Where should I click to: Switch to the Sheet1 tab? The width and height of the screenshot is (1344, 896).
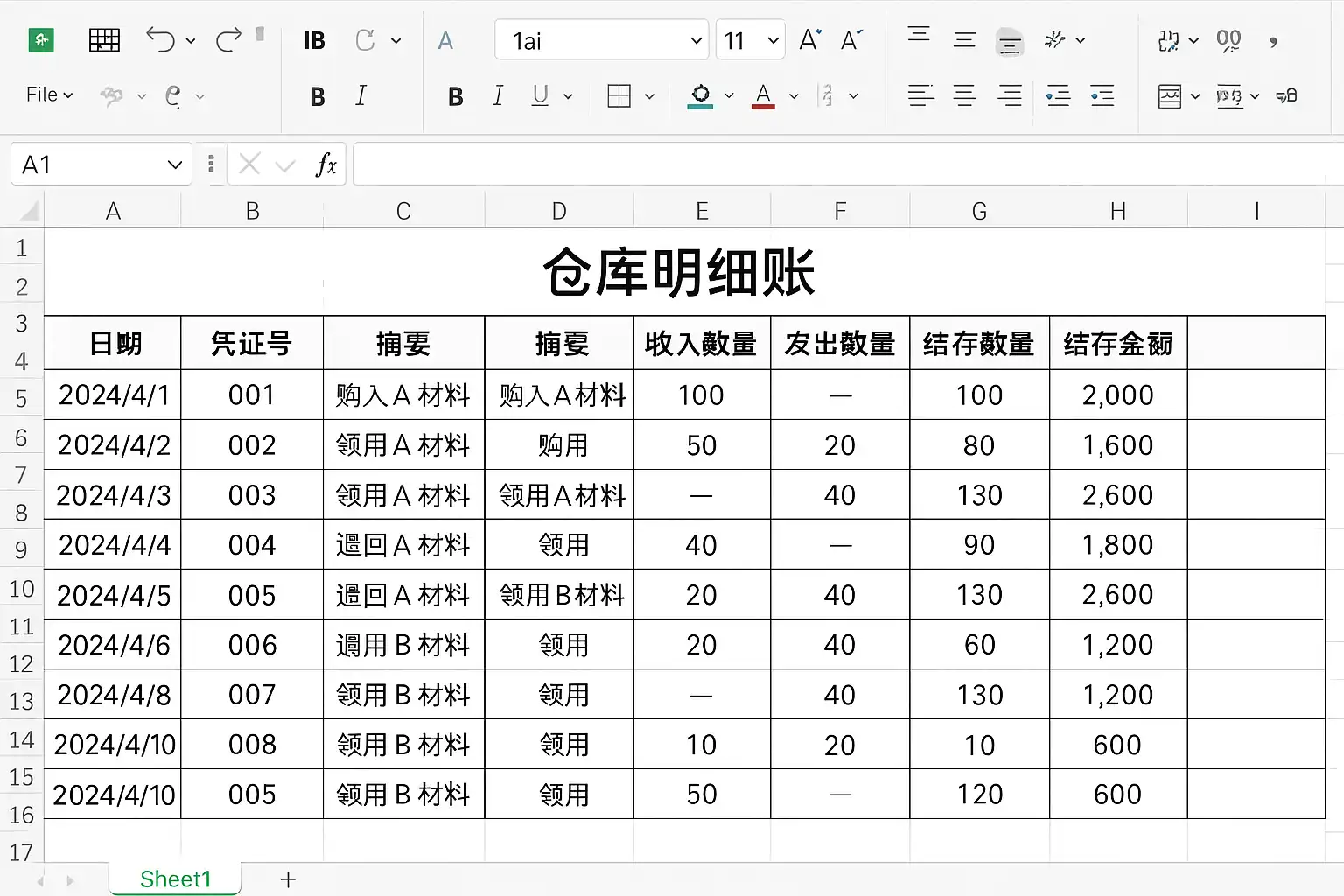[x=175, y=879]
